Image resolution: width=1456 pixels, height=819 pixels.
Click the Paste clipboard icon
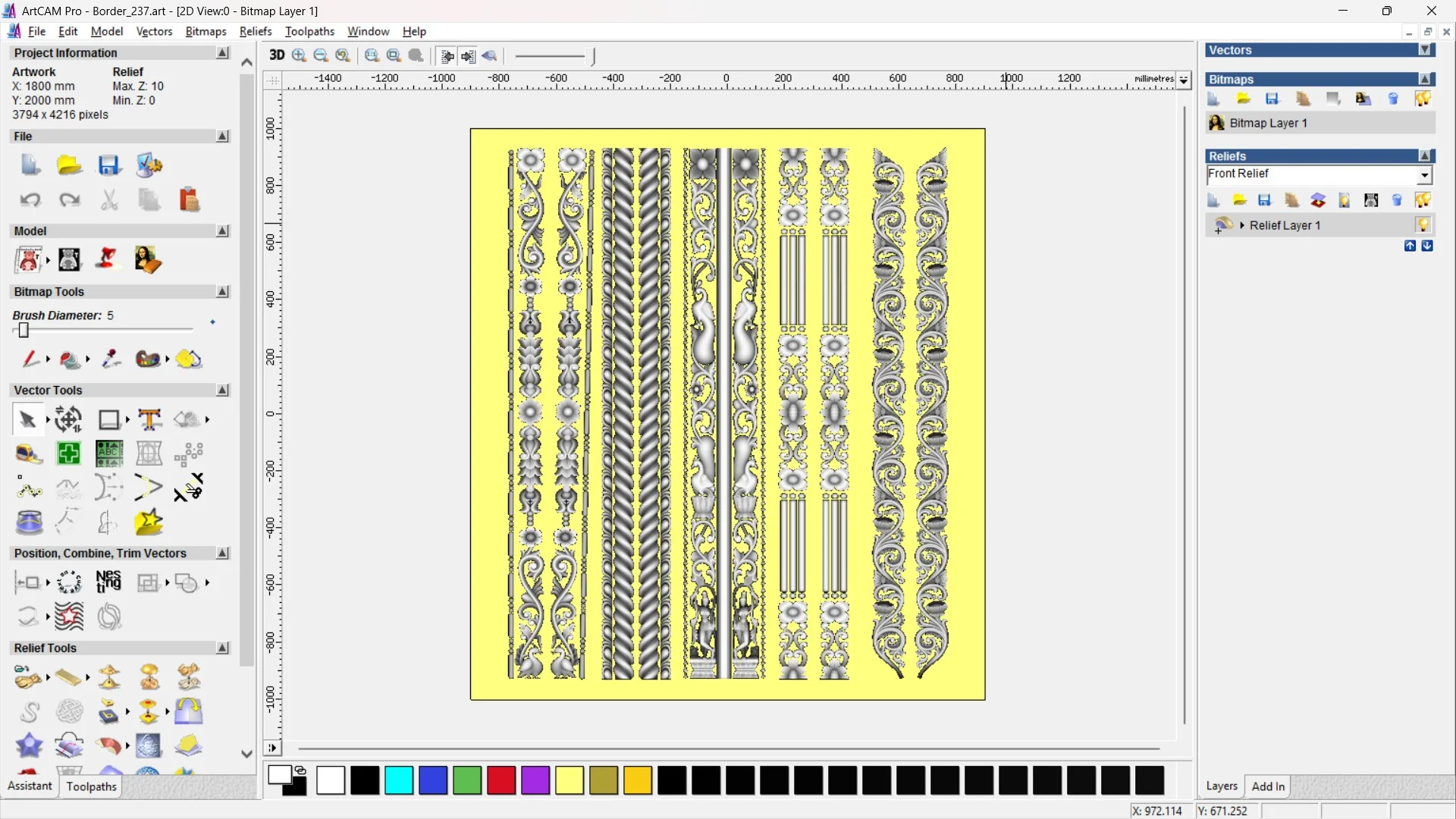tap(189, 200)
